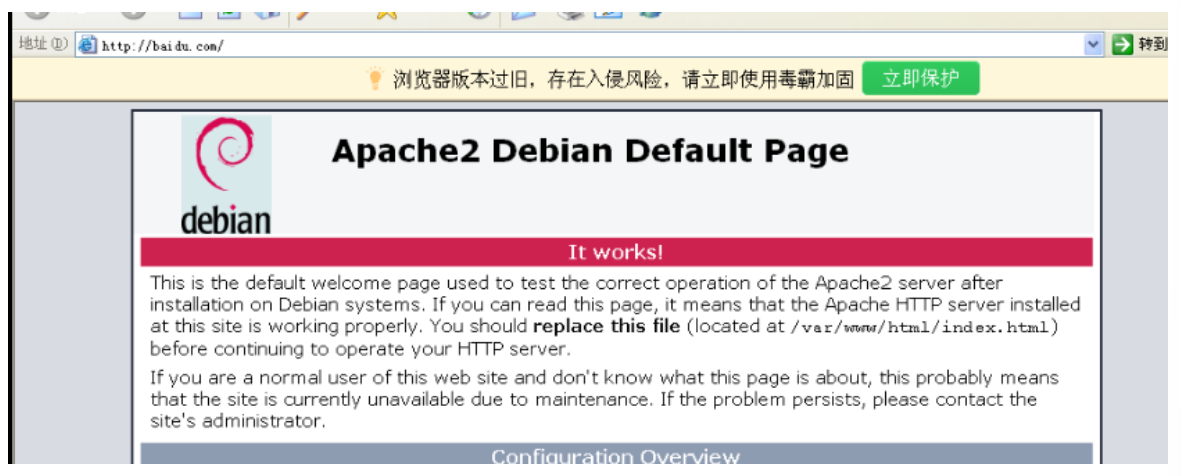Click the browser outdated warning message text
The width and height of the screenshot is (1181, 476).
(x=623, y=79)
